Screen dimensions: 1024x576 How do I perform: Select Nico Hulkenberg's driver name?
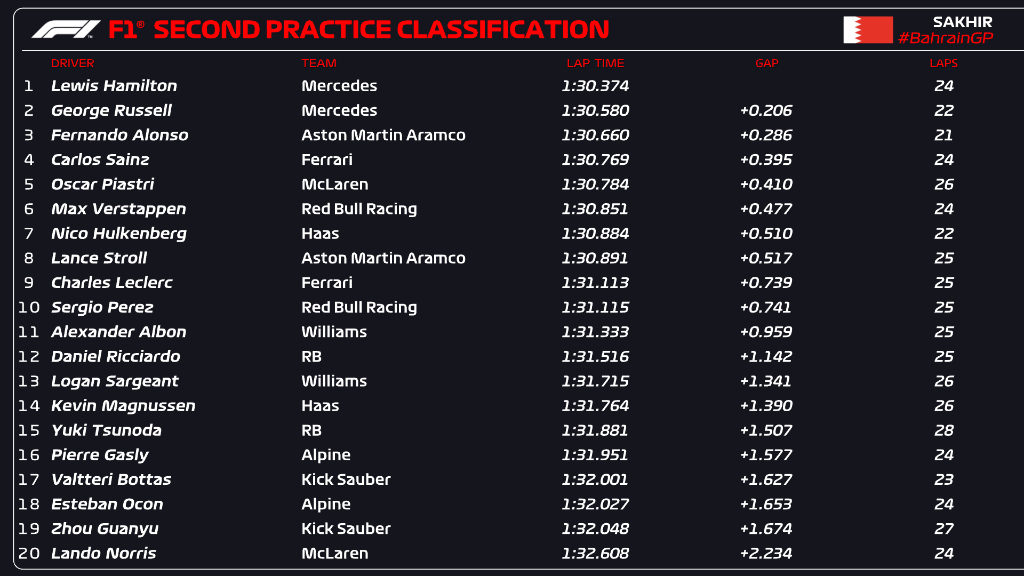coord(119,233)
